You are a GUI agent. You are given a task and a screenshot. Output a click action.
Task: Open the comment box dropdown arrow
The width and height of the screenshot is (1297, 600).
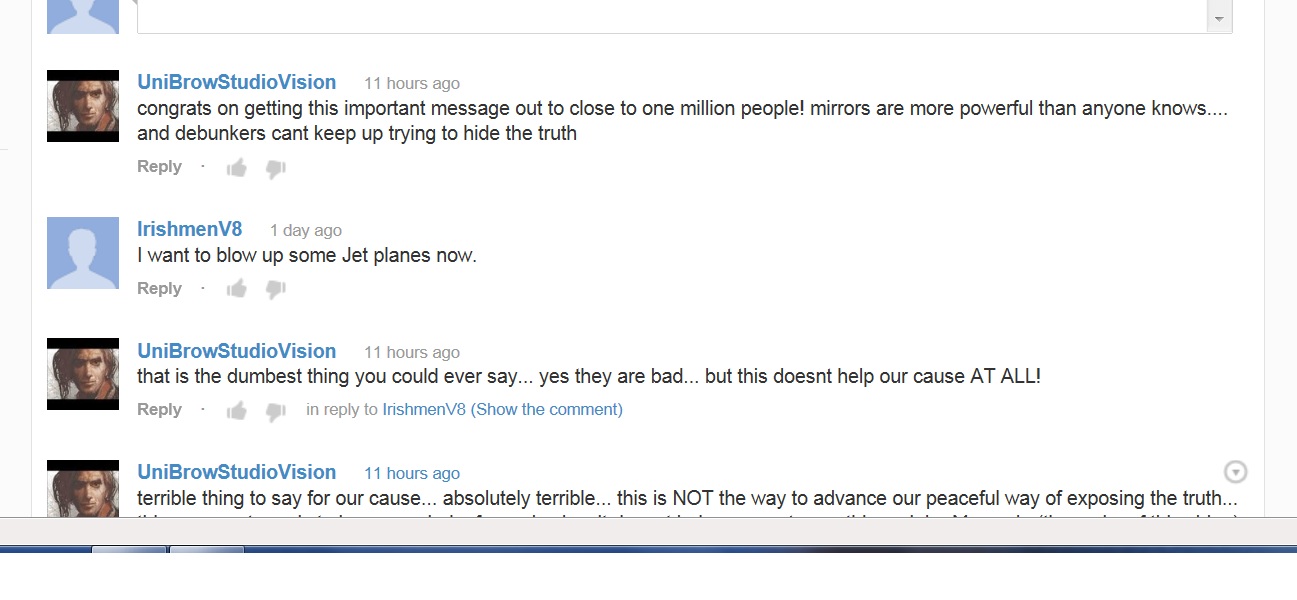(1219, 19)
